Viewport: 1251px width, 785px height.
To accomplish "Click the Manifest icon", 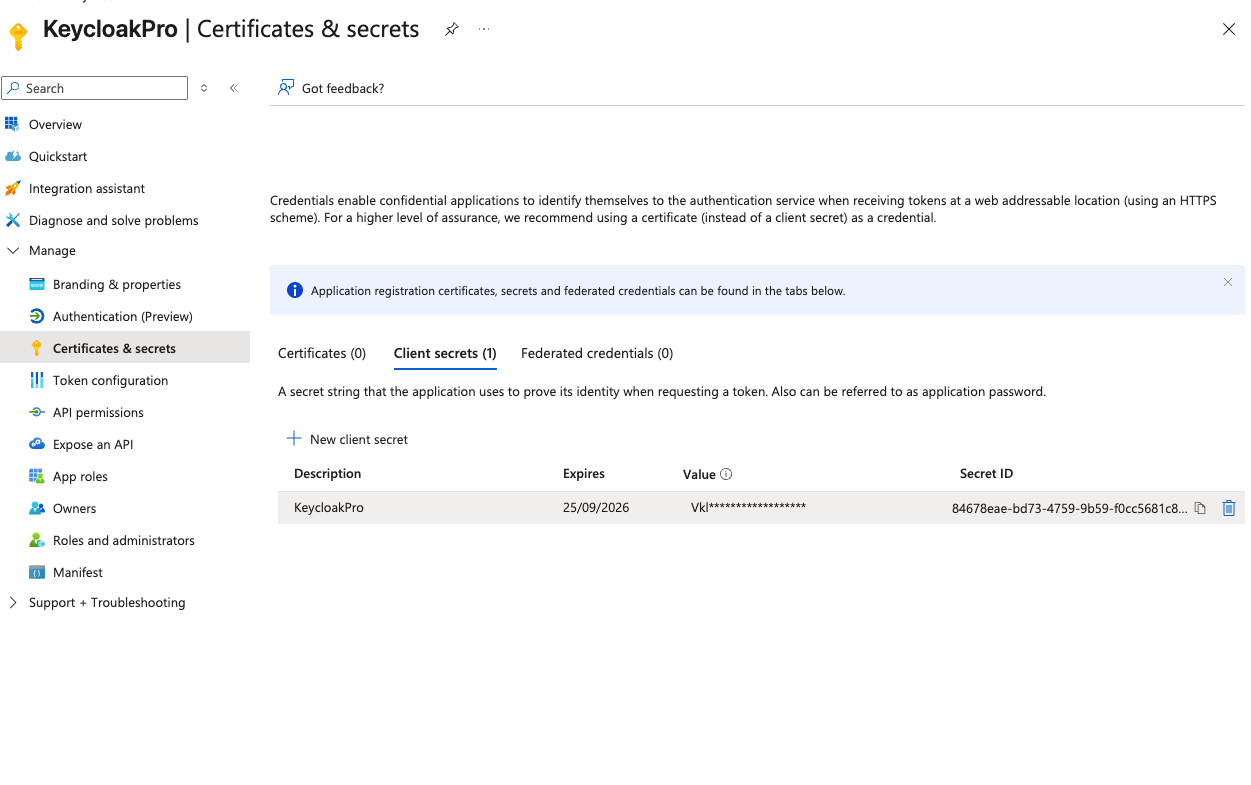I will click(37, 572).
